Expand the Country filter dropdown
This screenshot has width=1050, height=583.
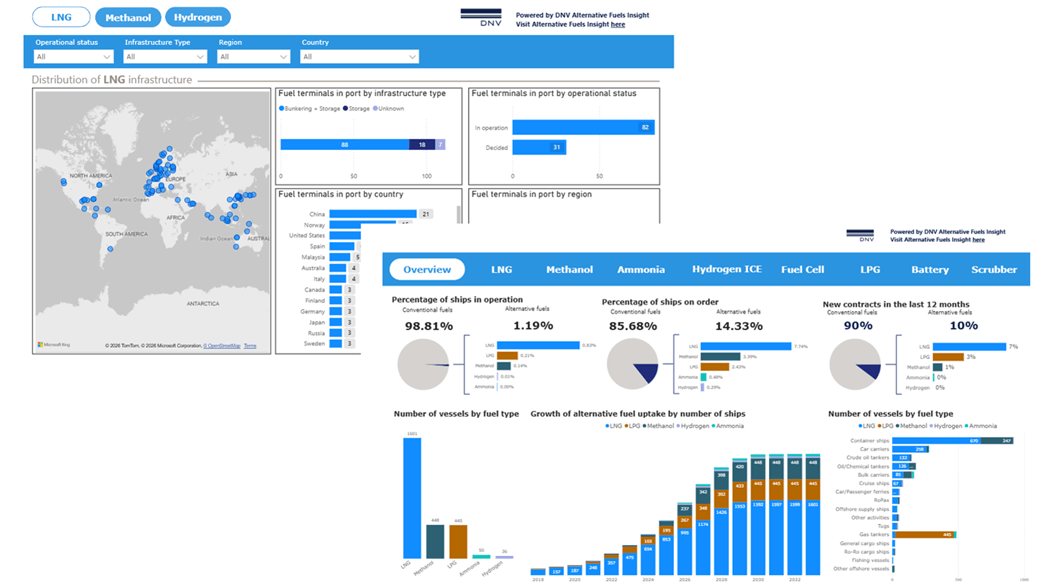[x=360, y=57]
